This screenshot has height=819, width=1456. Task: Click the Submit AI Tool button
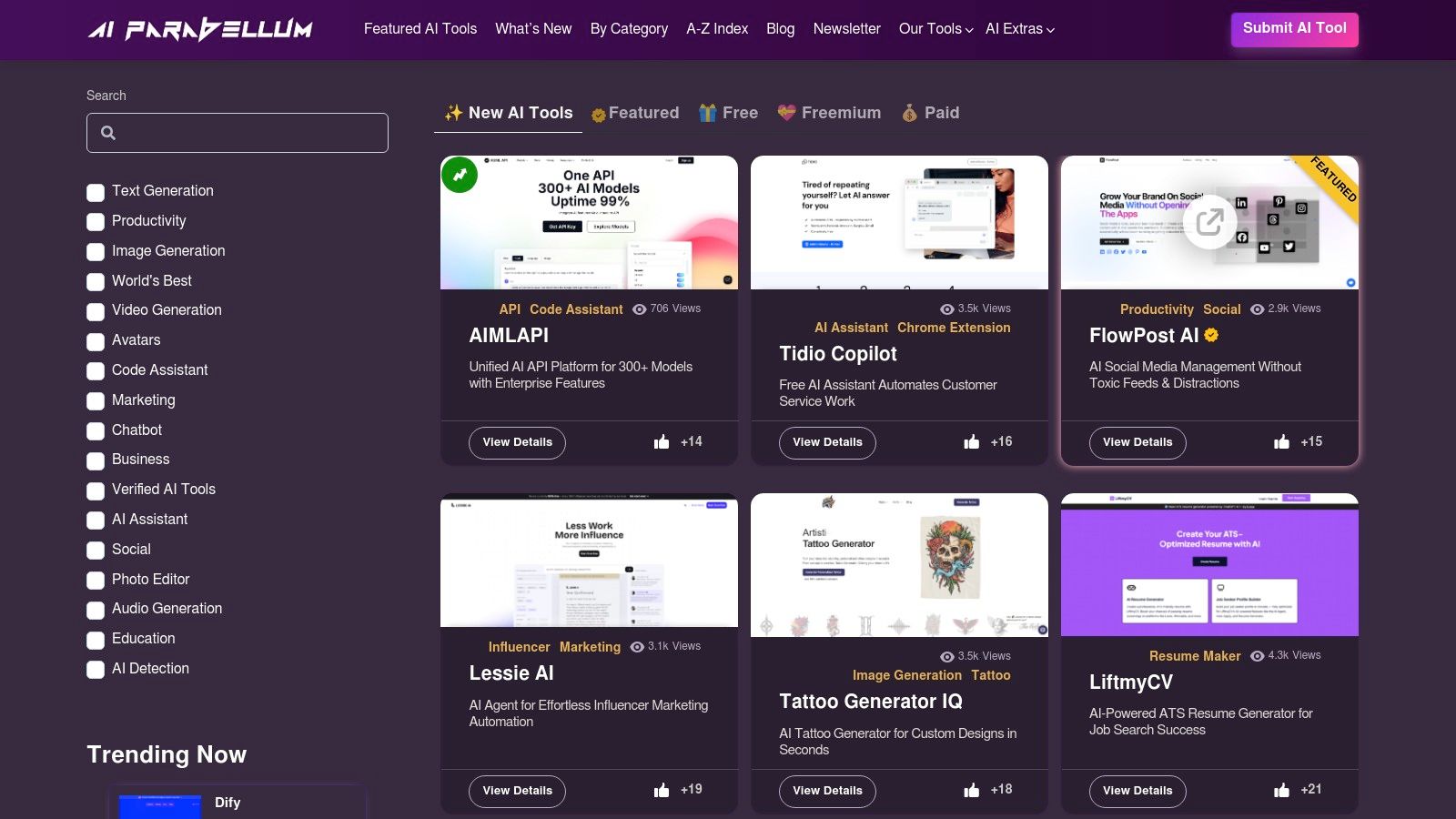pyautogui.click(x=1295, y=29)
